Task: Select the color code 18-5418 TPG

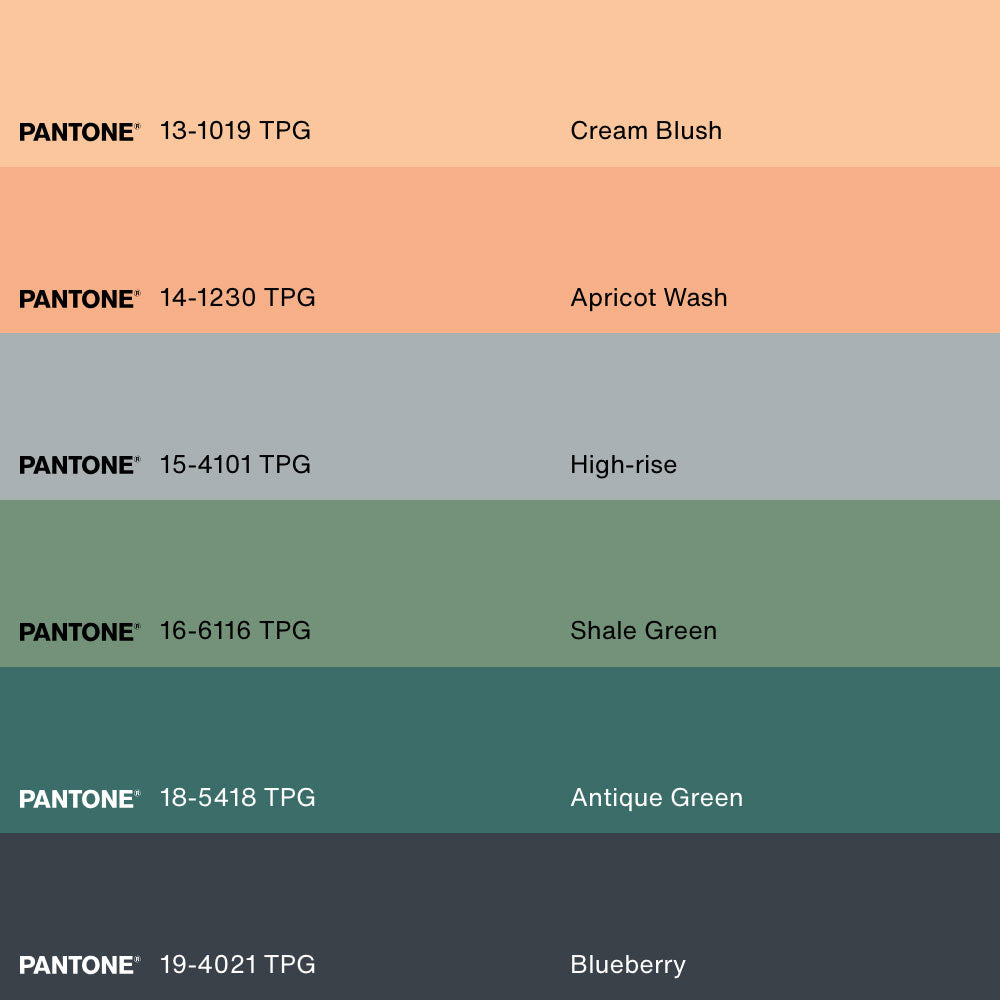Action: [237, 798]
